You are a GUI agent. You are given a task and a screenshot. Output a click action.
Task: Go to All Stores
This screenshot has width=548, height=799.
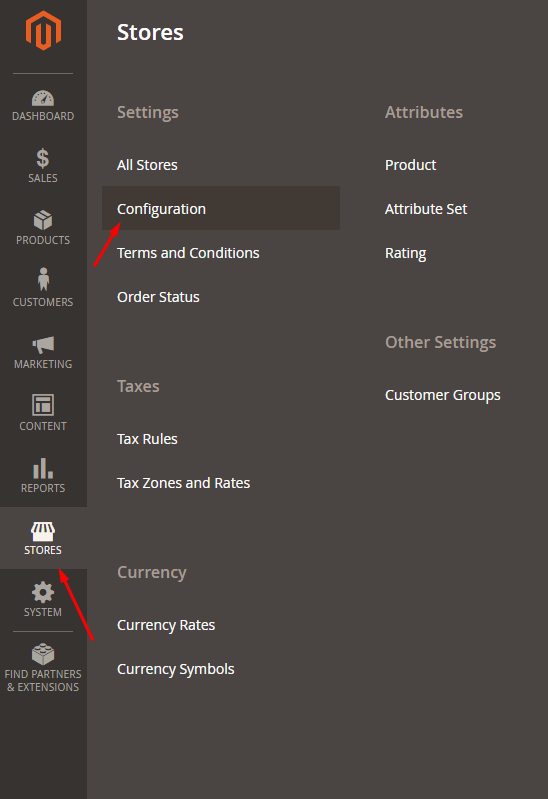coord(147,165)
